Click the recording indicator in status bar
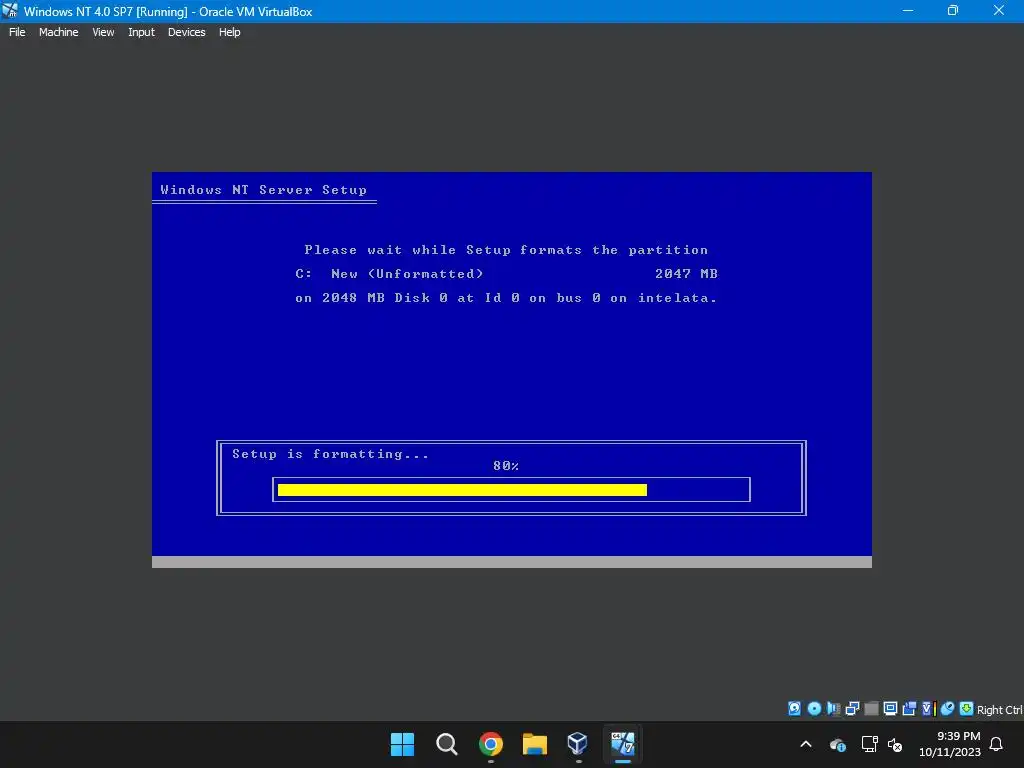The image size is (1024, 768). click(x=909, y=709)
